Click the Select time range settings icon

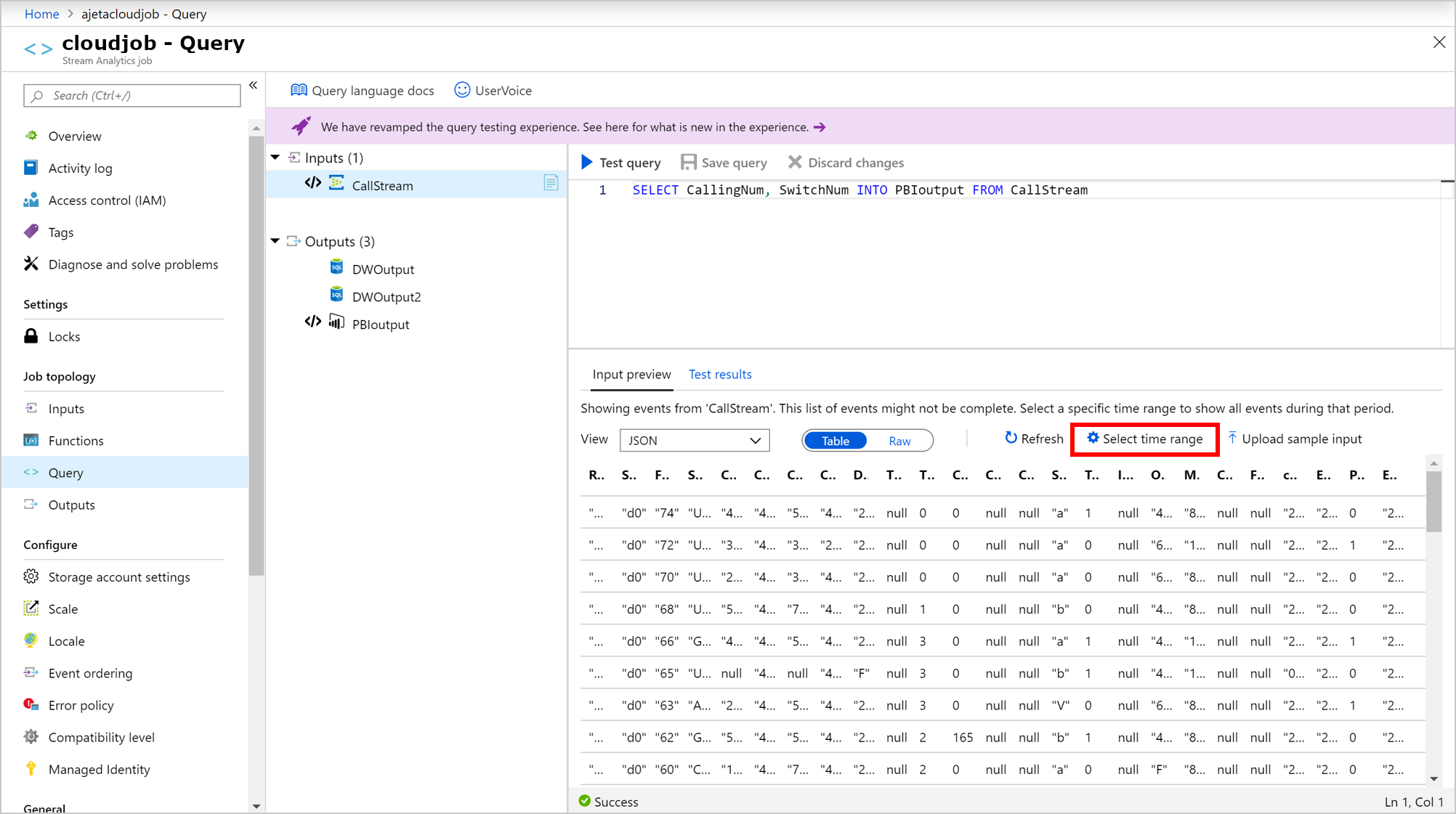tap(1091, 438)
